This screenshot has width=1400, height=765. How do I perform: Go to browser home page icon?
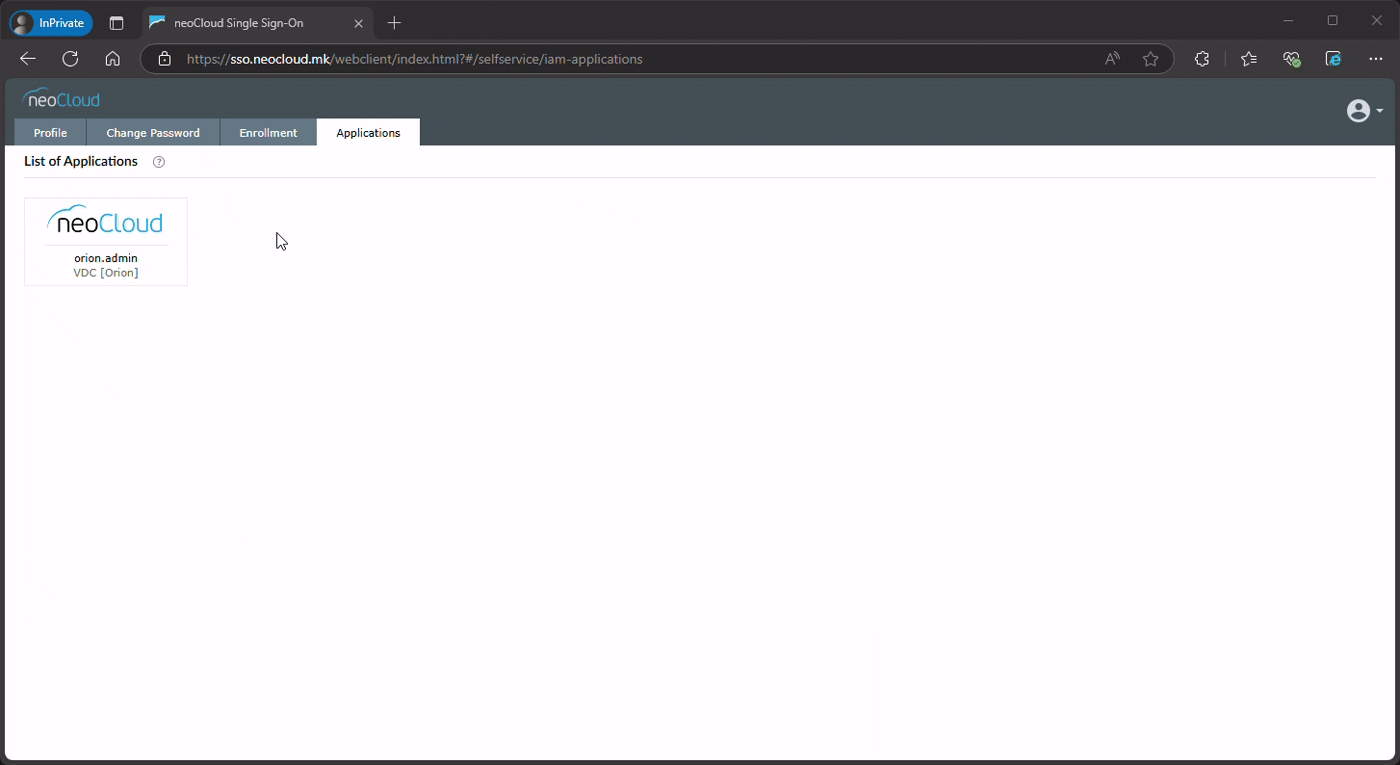coord(113,59)
